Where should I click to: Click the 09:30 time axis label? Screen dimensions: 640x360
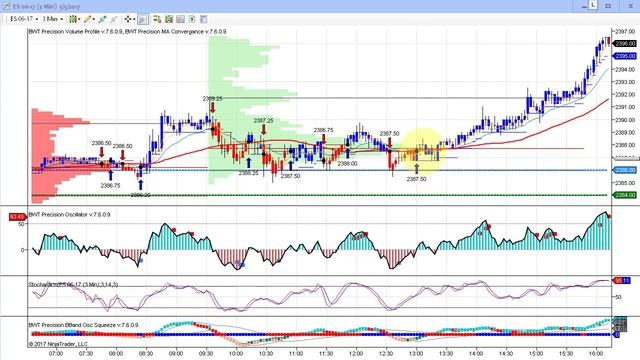click(x=206, y=353)
